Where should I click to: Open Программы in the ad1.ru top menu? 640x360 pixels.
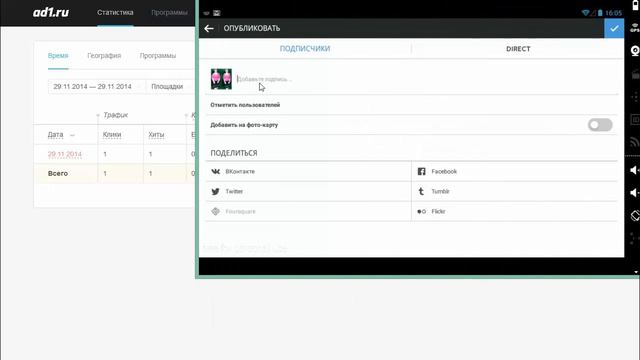pos(169,12)
